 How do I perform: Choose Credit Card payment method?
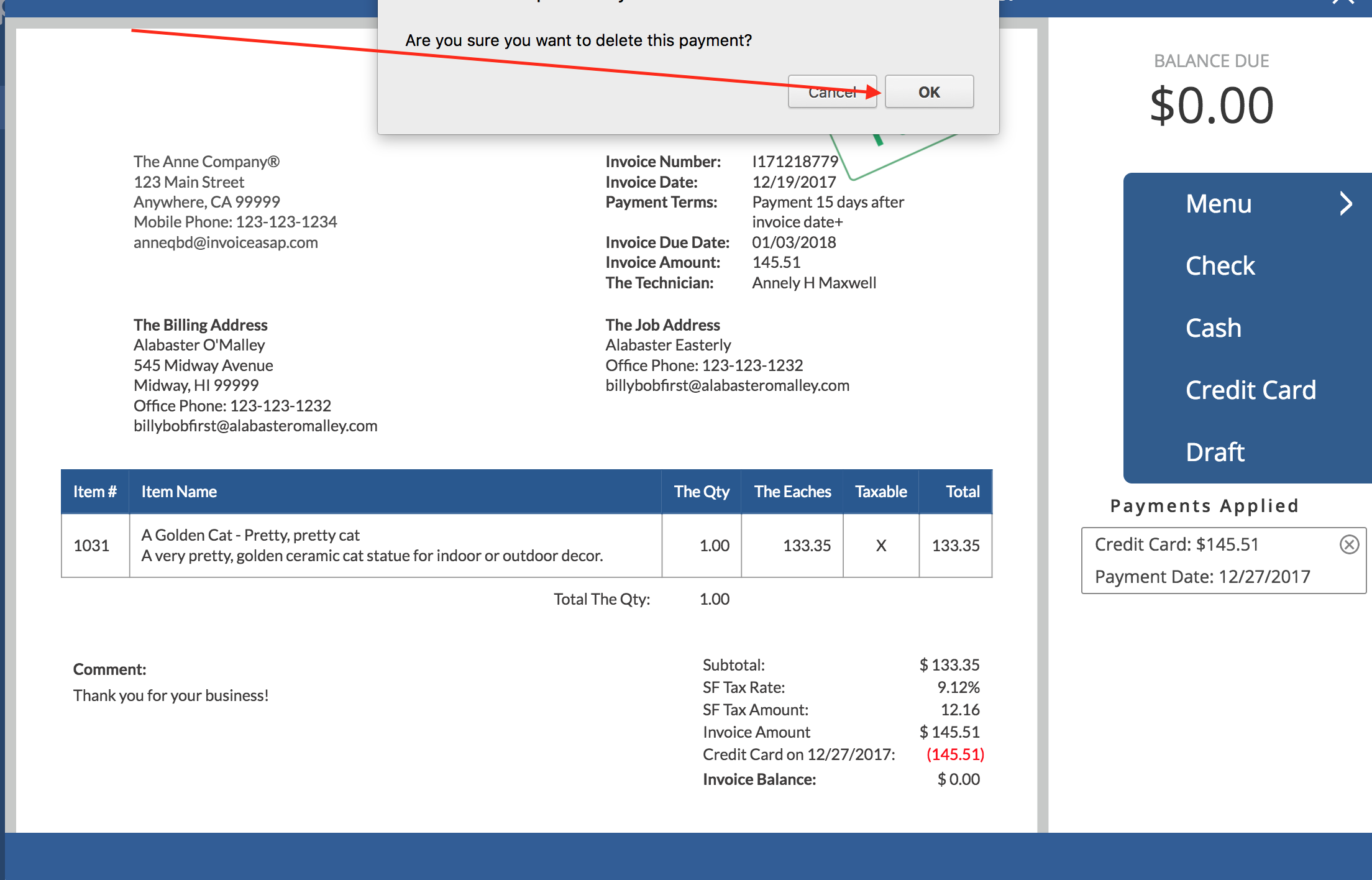(1250, 390)
